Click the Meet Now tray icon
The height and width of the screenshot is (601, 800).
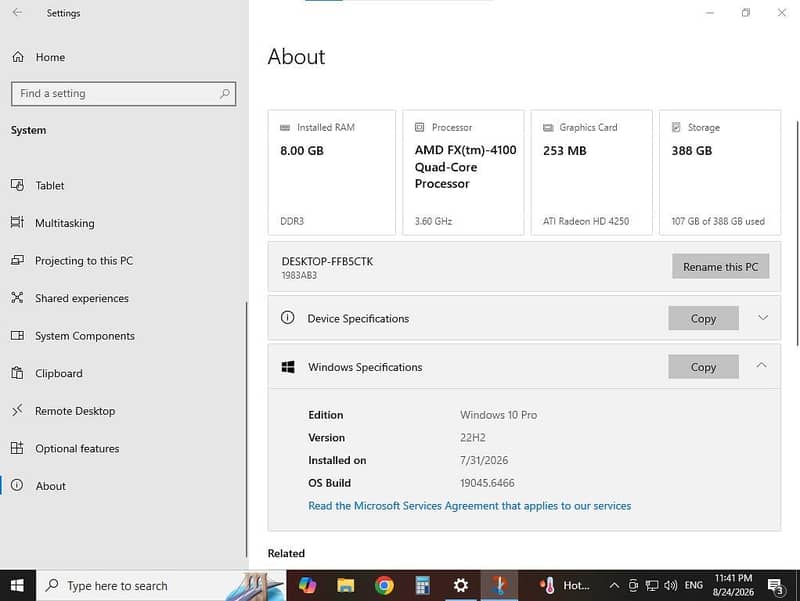(x=633, y=585)
